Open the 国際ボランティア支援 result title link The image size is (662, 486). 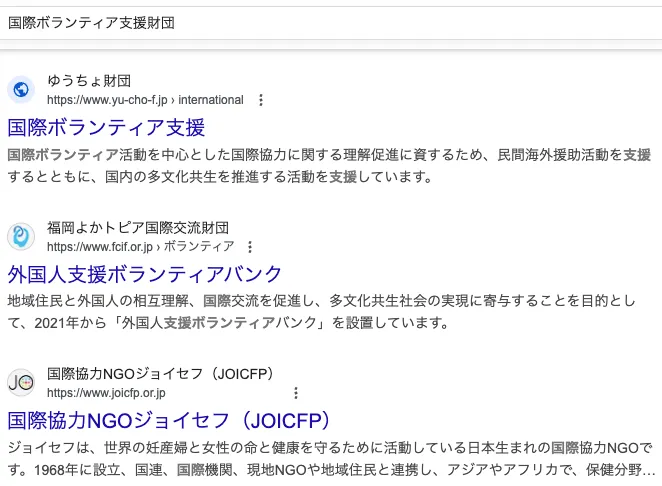pyautogui.click(x=106, y=128)
